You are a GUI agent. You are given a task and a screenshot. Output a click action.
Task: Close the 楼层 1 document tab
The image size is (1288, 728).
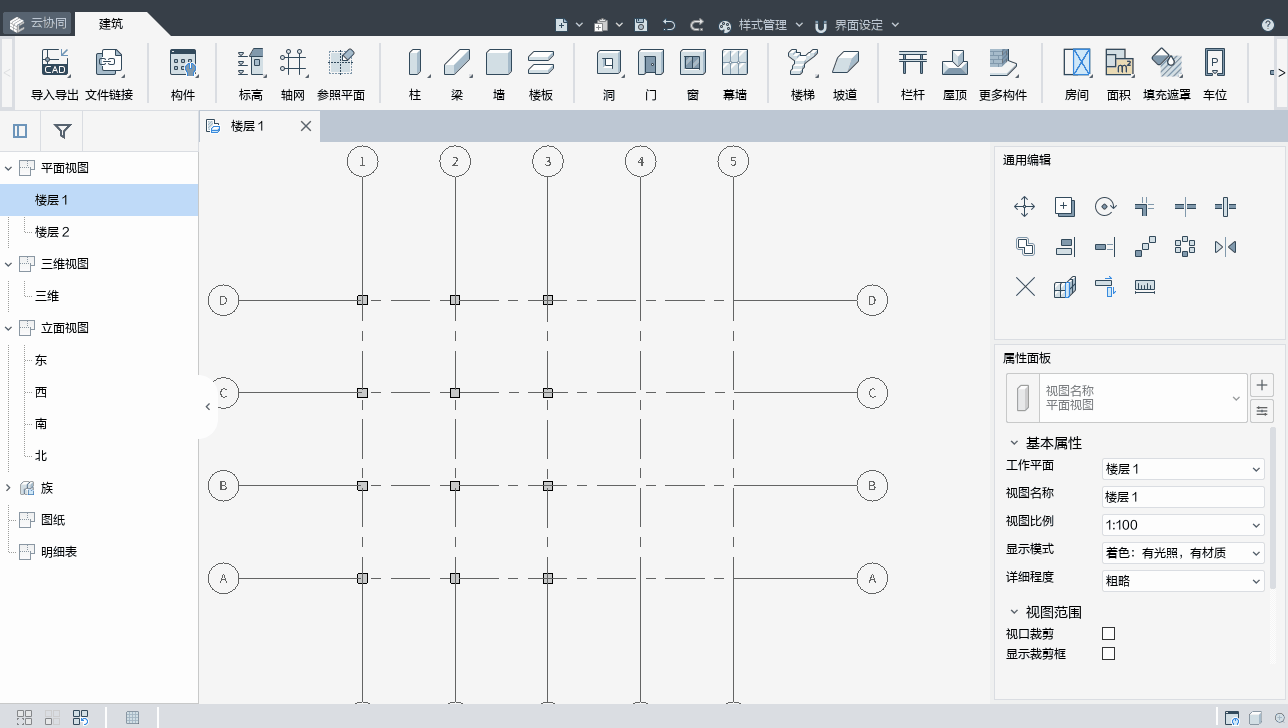click(x=306, y=126)
